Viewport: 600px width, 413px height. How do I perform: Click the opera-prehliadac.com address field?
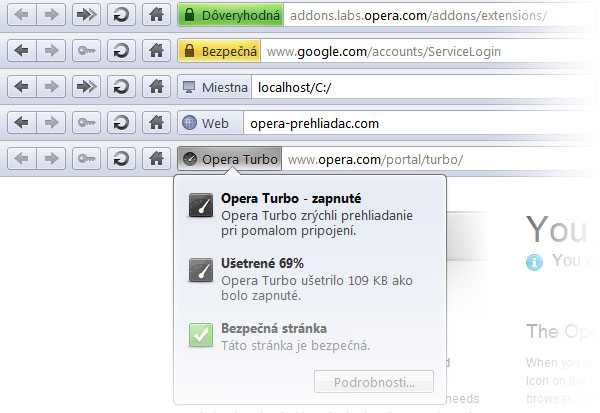[x=420, y=123]
